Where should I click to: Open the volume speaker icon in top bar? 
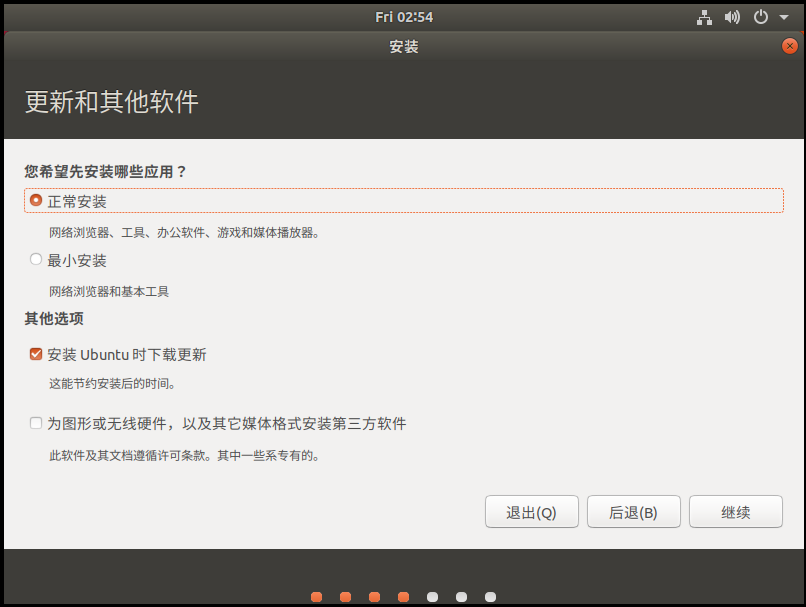(732, 17)
